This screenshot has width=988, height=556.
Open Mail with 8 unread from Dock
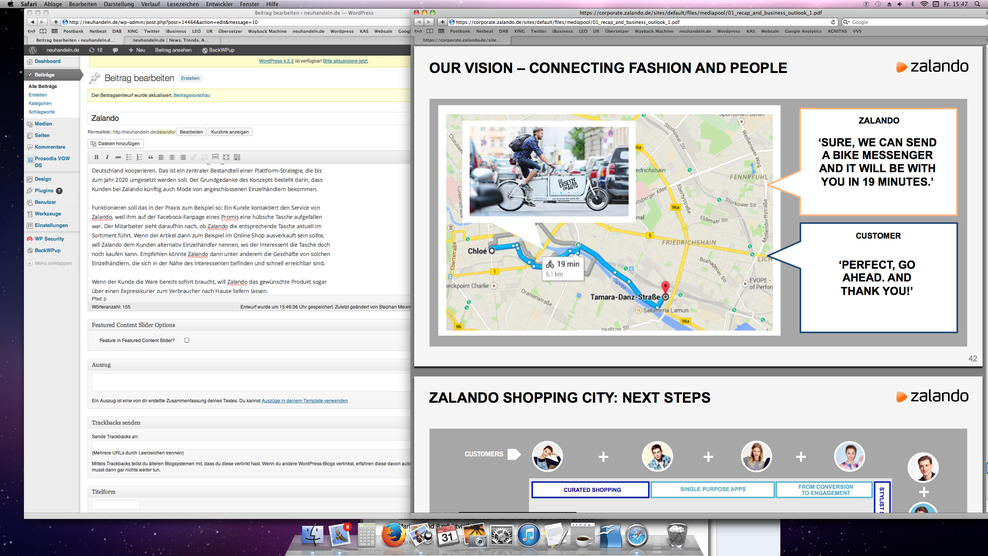pos(340,536)
